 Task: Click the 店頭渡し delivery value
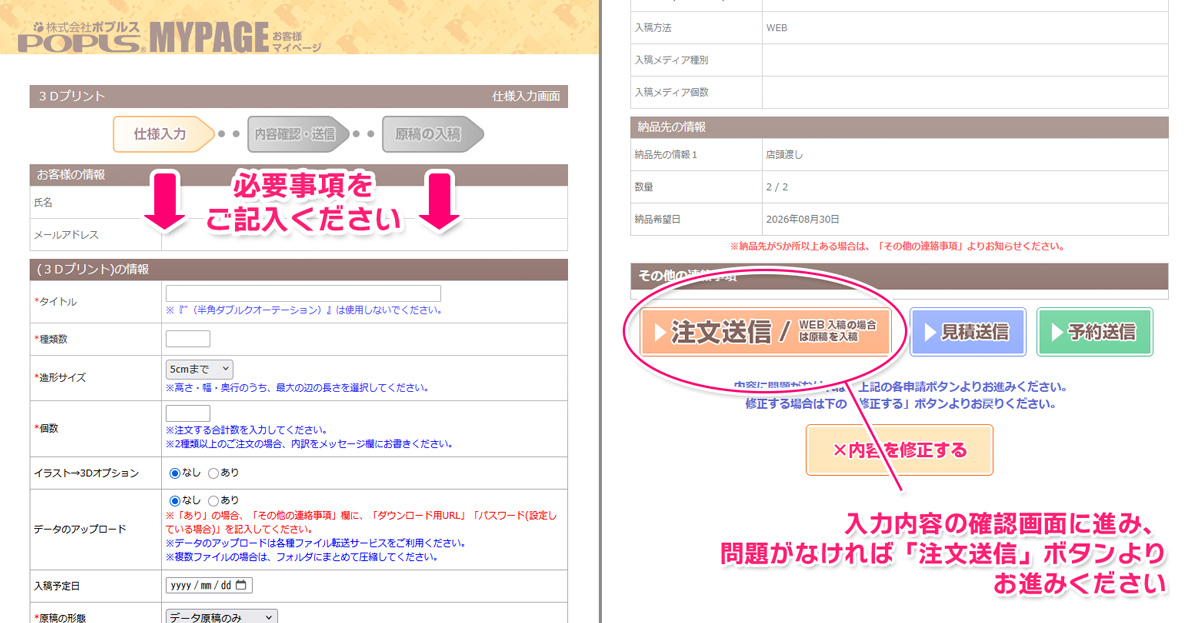pyautogui.click(x=784, y=155)
